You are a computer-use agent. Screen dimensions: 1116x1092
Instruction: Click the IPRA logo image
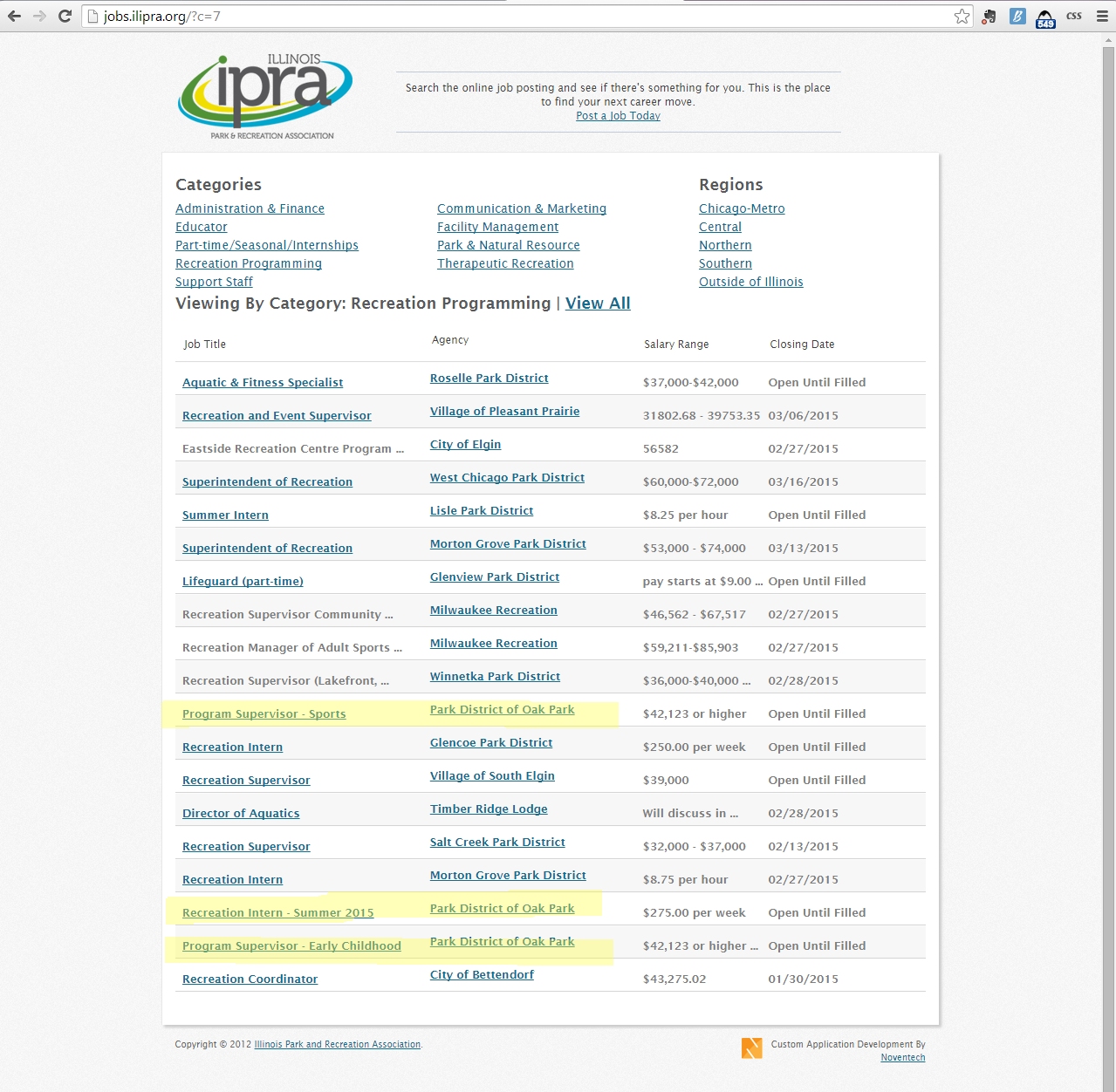[265, 96]
